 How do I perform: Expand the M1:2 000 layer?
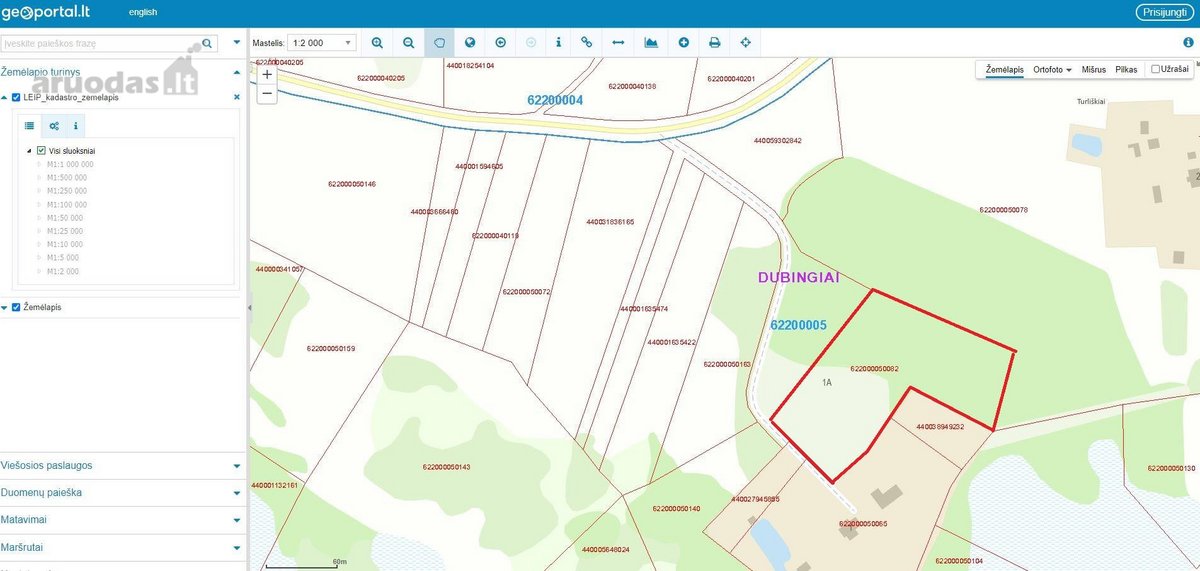click(41, 271)
